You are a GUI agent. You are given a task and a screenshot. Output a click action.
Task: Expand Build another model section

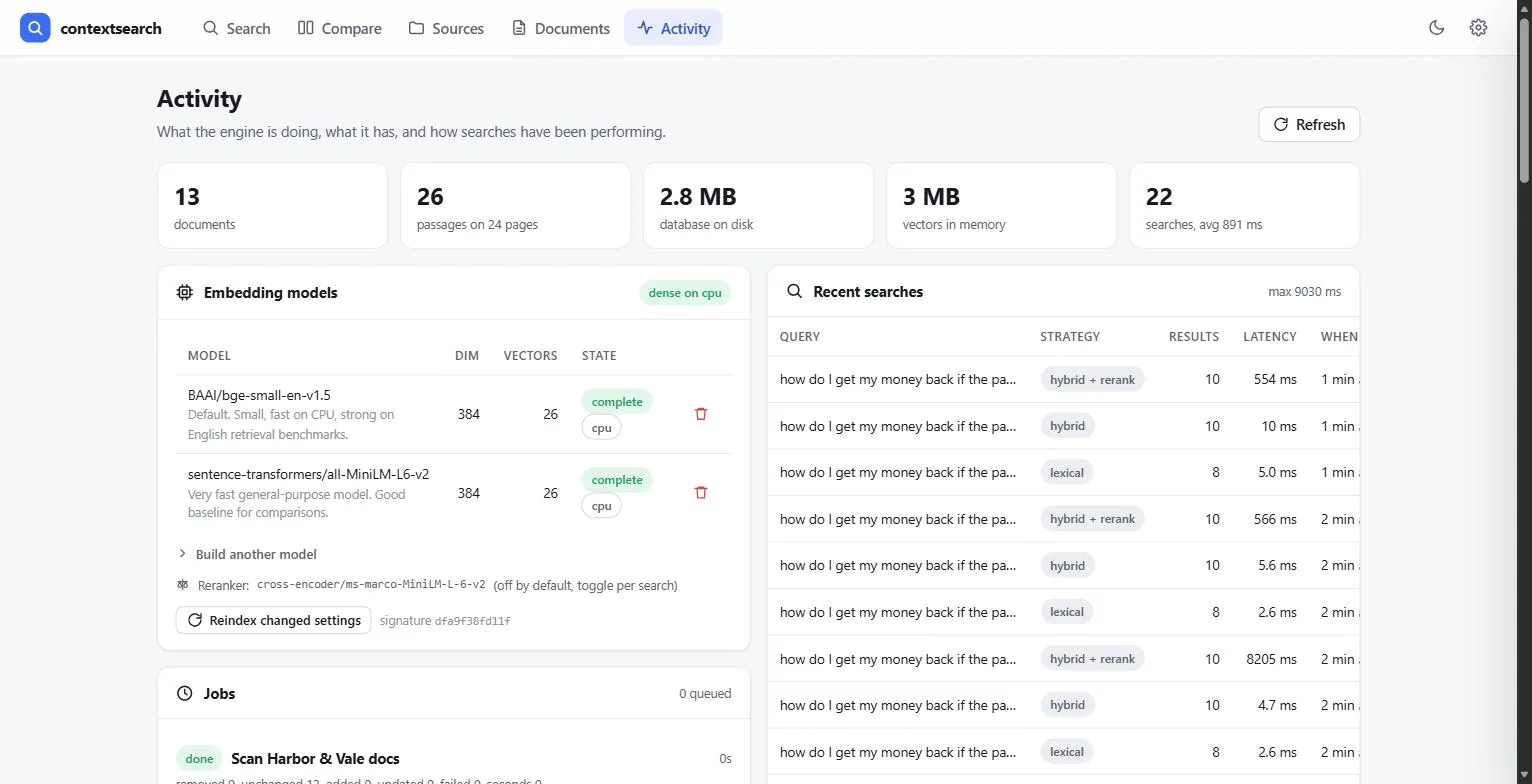[247, 555]
